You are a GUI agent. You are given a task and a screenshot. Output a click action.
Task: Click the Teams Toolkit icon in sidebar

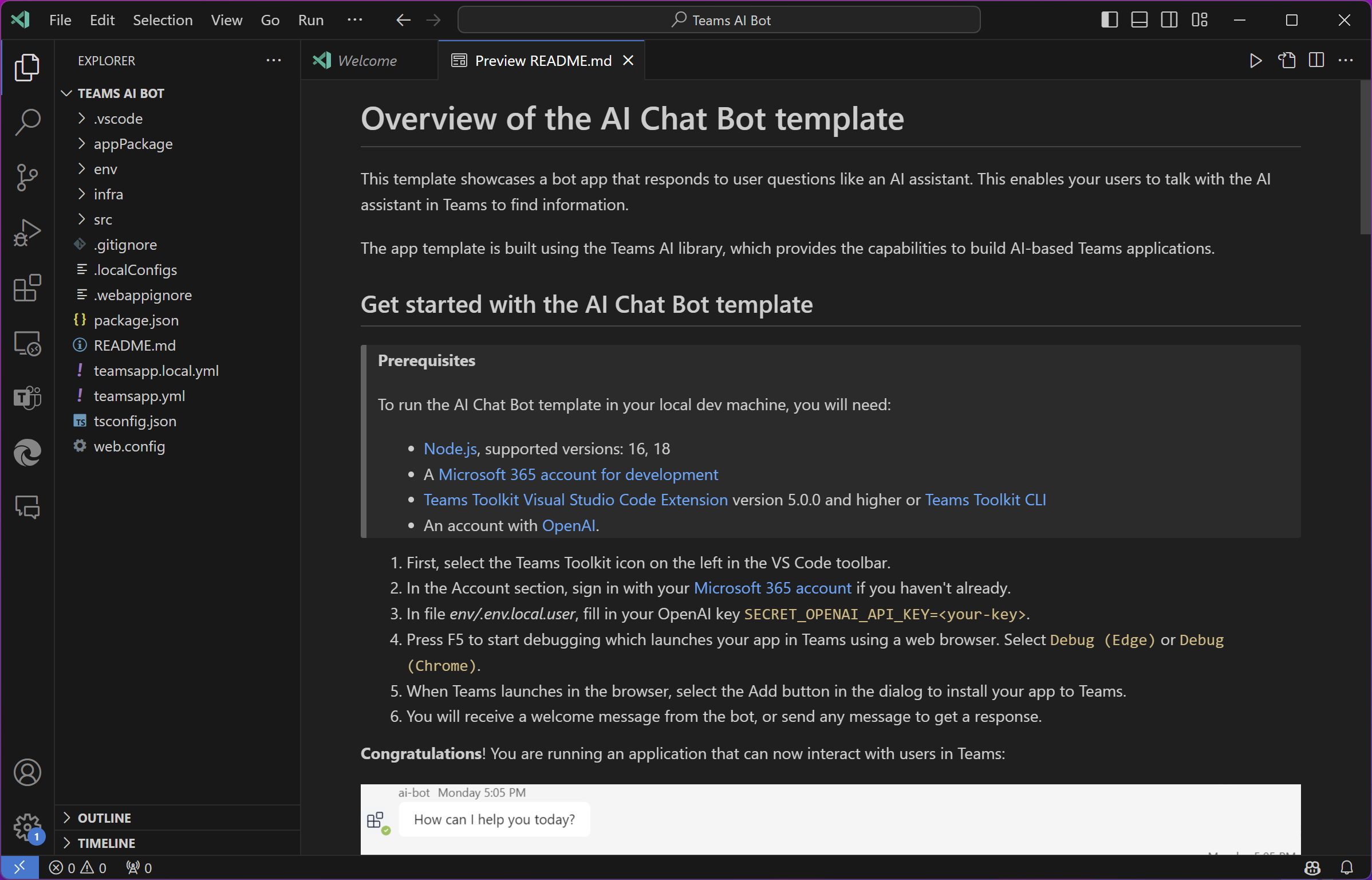pyautogui.click(x=27, y=398)
